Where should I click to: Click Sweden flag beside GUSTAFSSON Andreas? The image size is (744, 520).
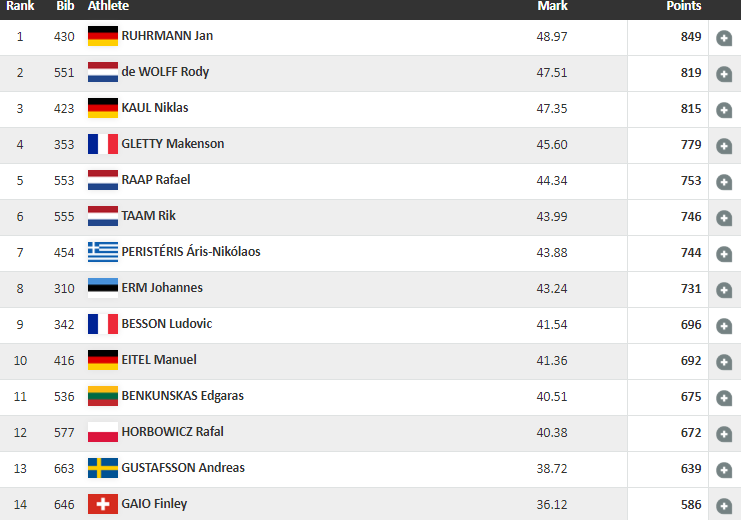coord(103,468)
